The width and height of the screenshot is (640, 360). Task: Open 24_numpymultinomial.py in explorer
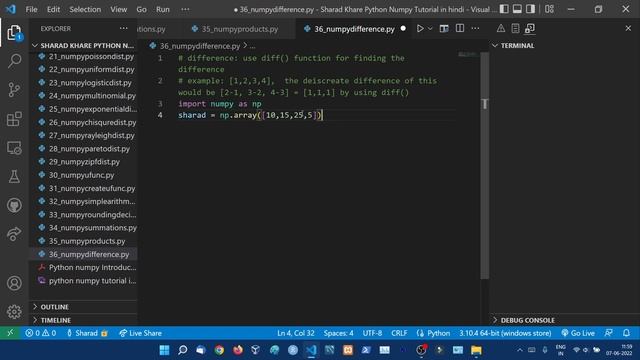[84, 96]
